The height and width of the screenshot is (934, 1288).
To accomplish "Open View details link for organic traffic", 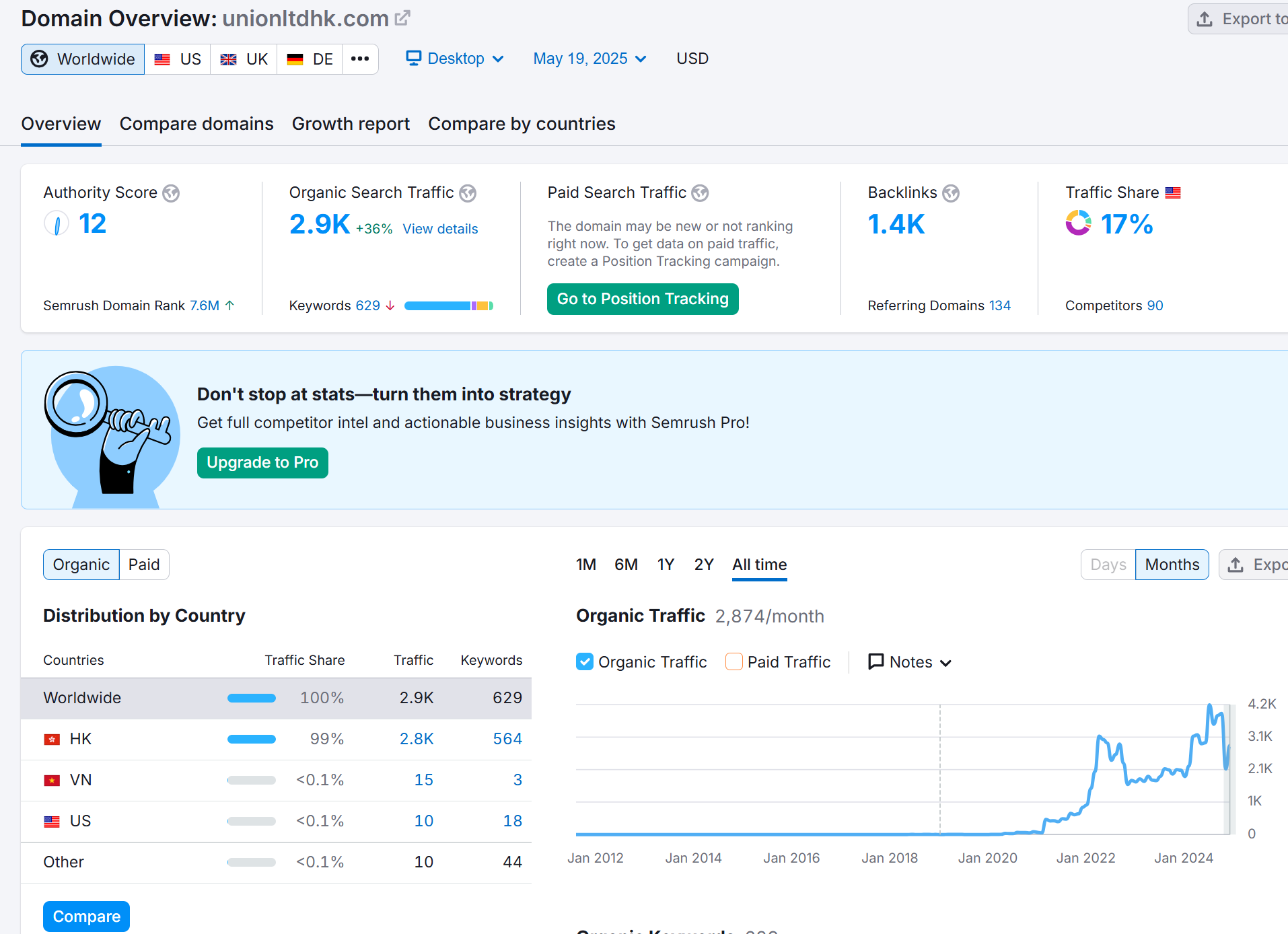I will tap(440, 229).
